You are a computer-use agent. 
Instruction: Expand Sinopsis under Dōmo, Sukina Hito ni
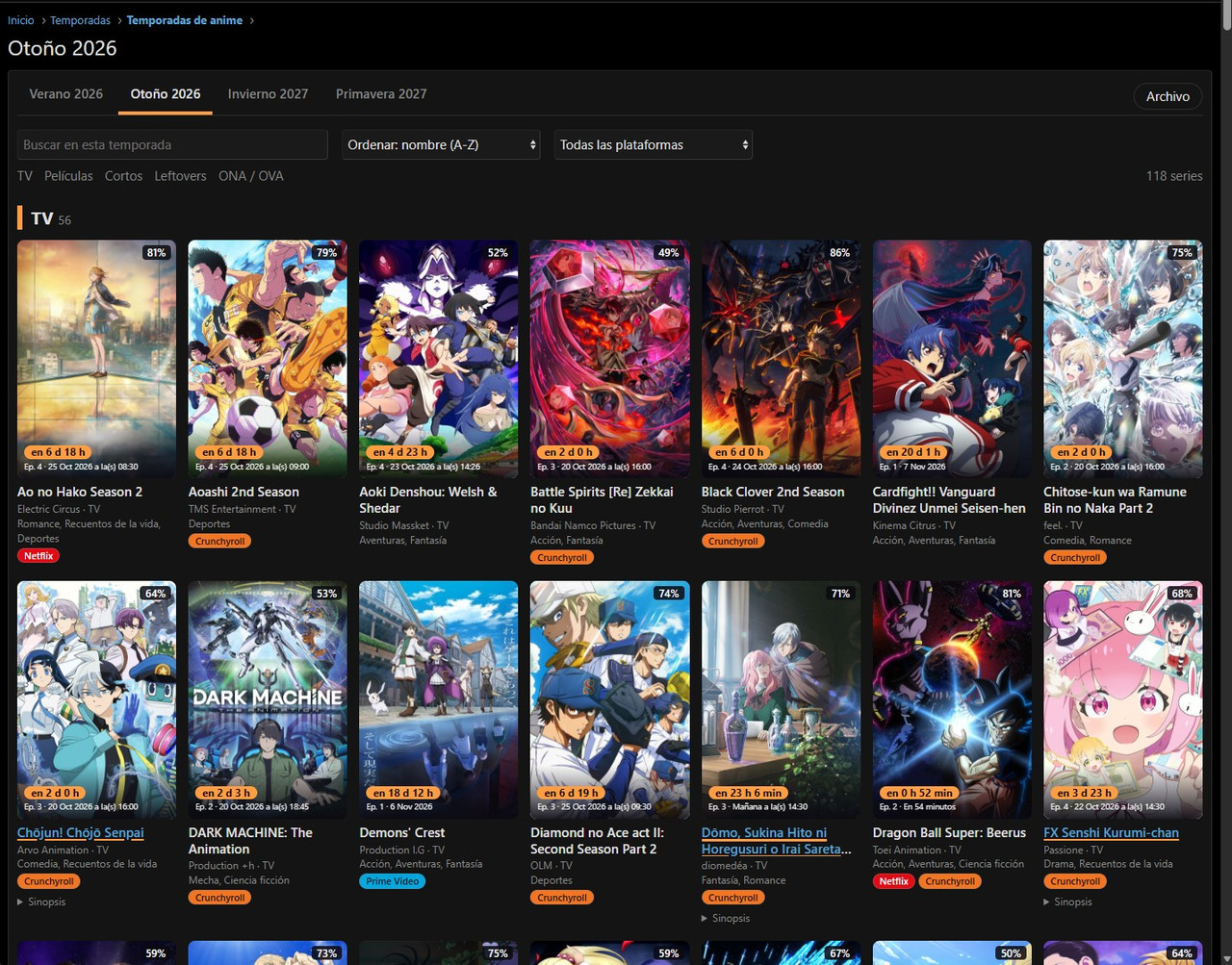coord(726,918)
